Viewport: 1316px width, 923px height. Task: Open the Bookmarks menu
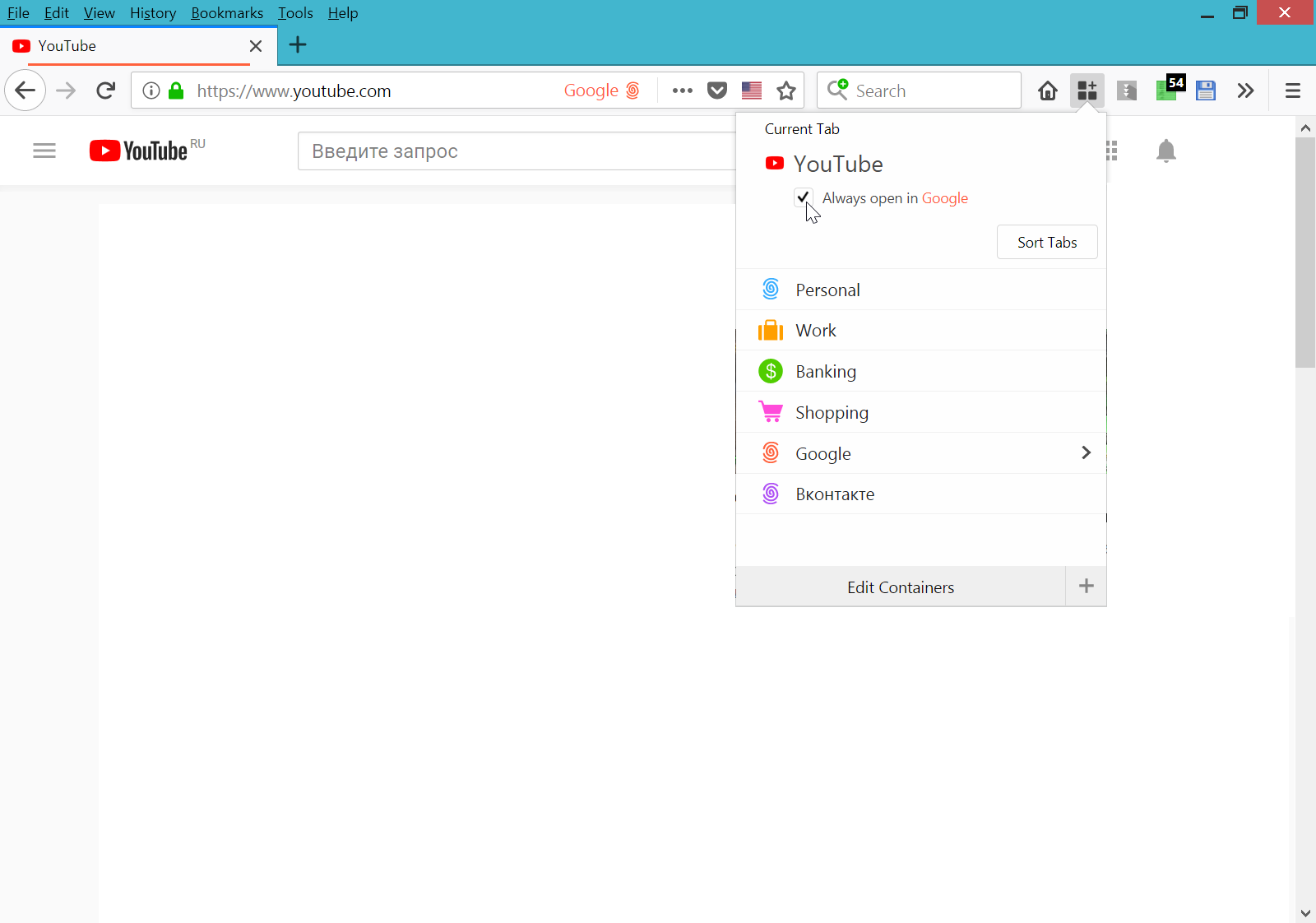(227, 12)
